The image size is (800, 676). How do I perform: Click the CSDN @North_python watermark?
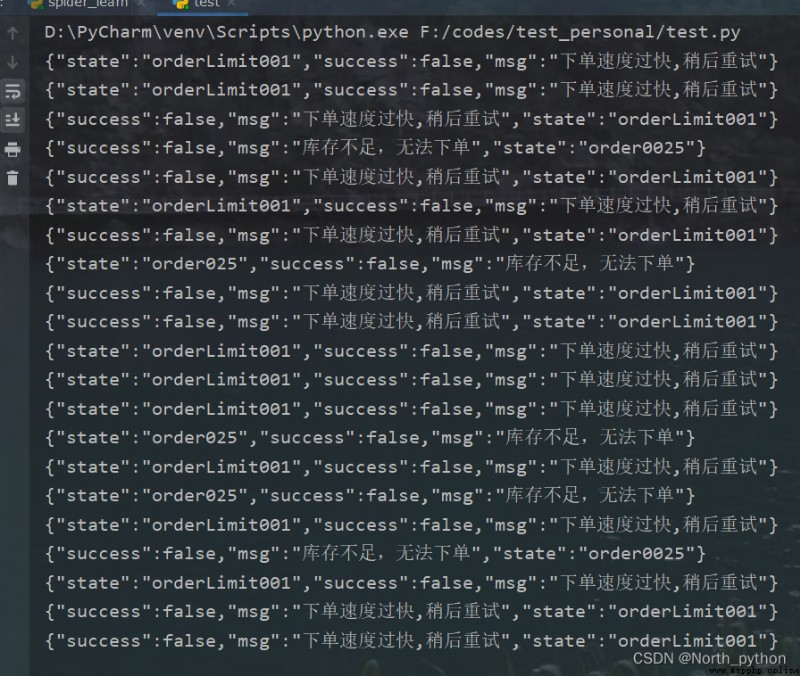point(709,658)
